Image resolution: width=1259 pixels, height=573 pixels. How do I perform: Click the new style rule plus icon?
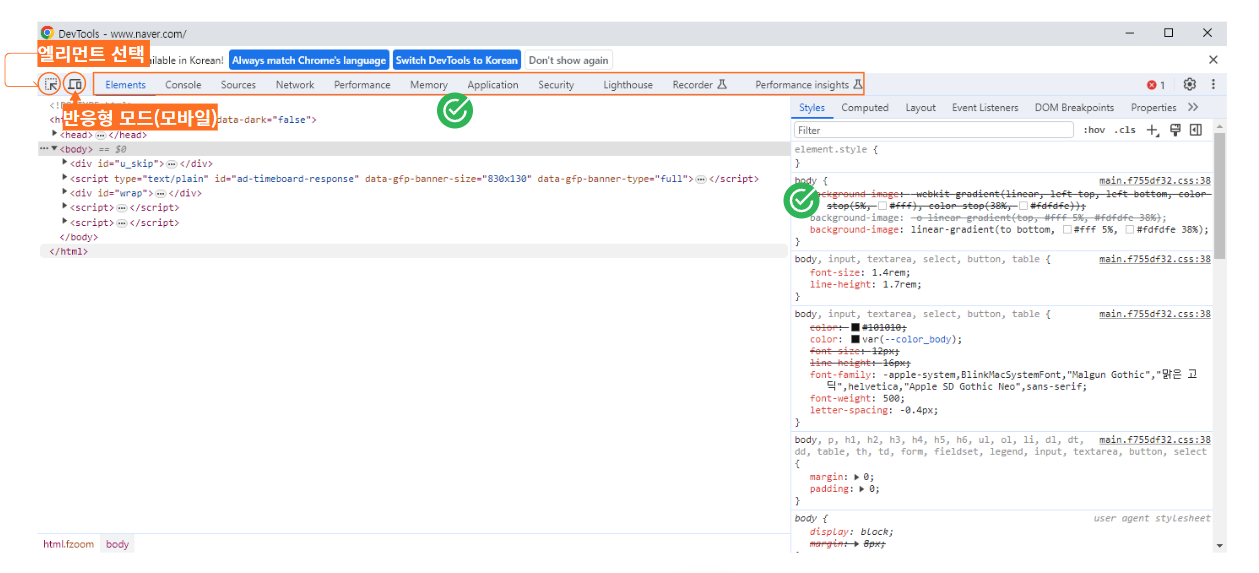1153,130
